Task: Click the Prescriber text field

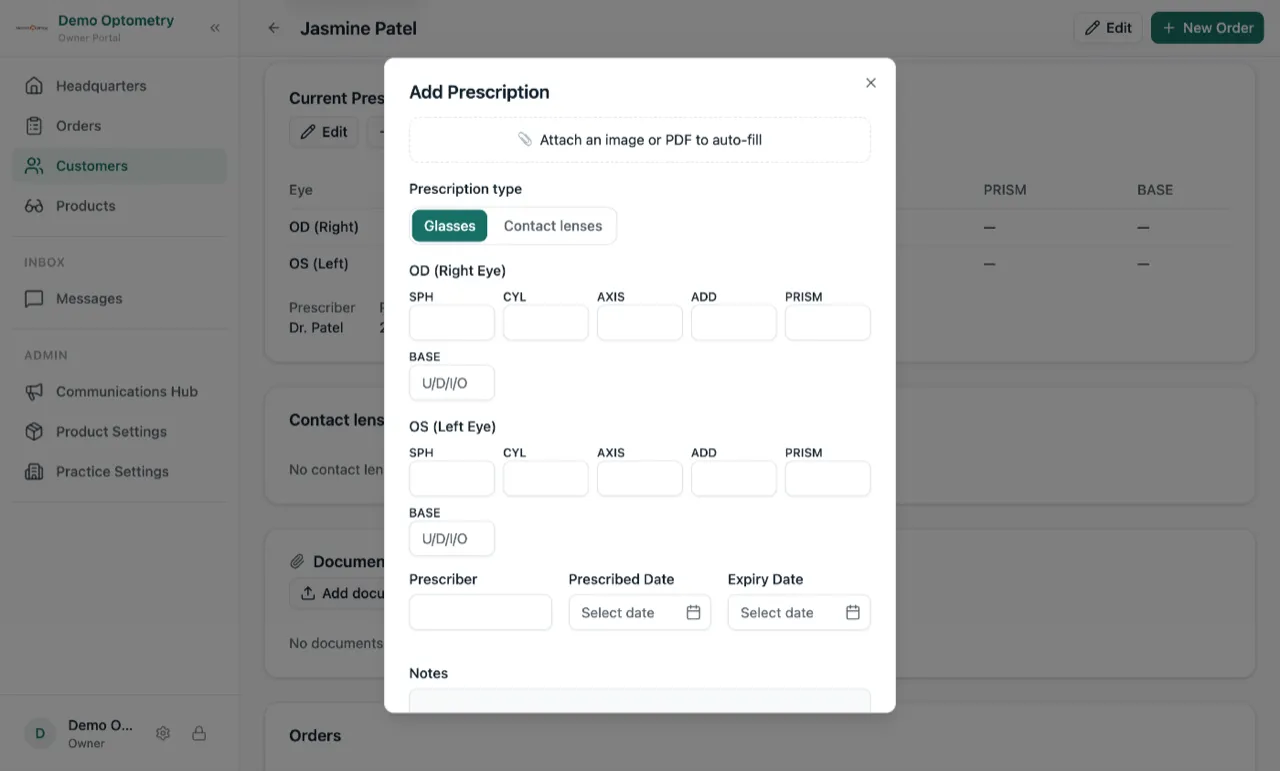Action: [x=481, y=613]
